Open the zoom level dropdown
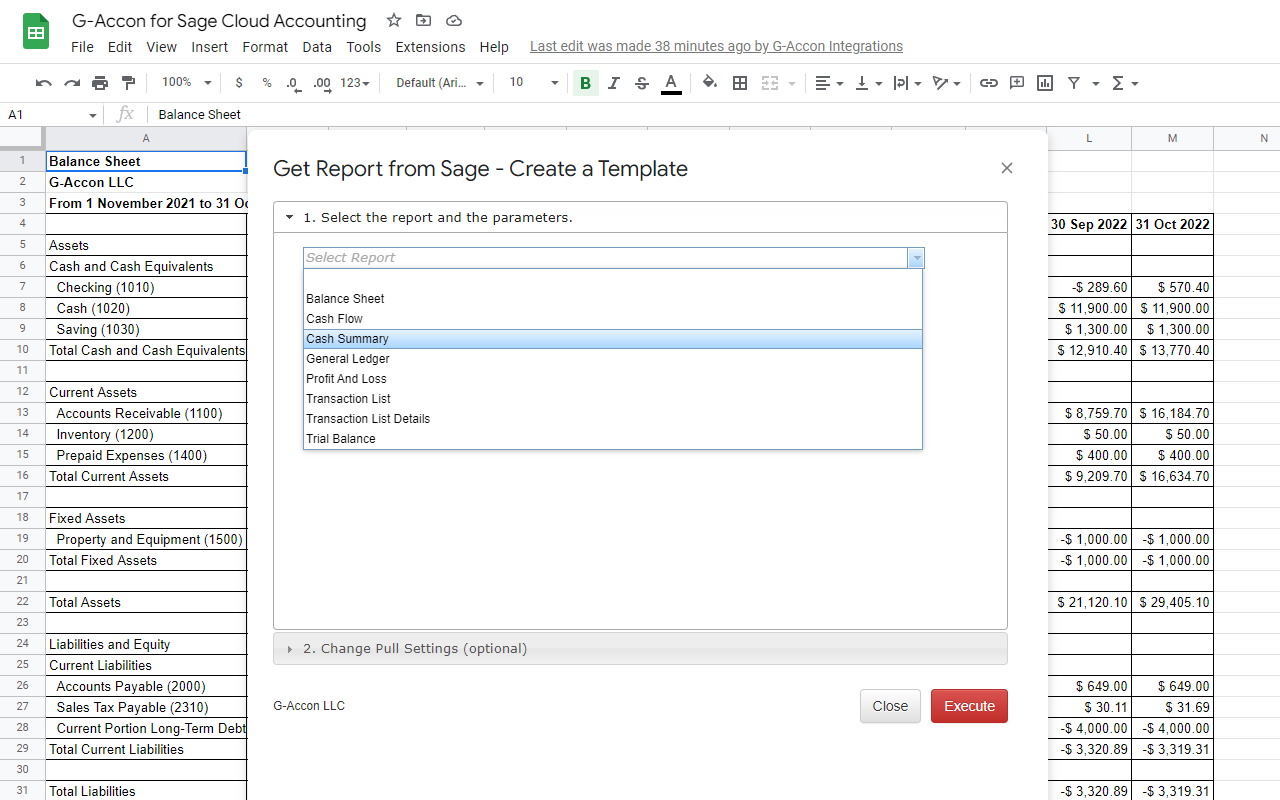Viewport: 1280px width, 800px height. click(x=187, y=83)
